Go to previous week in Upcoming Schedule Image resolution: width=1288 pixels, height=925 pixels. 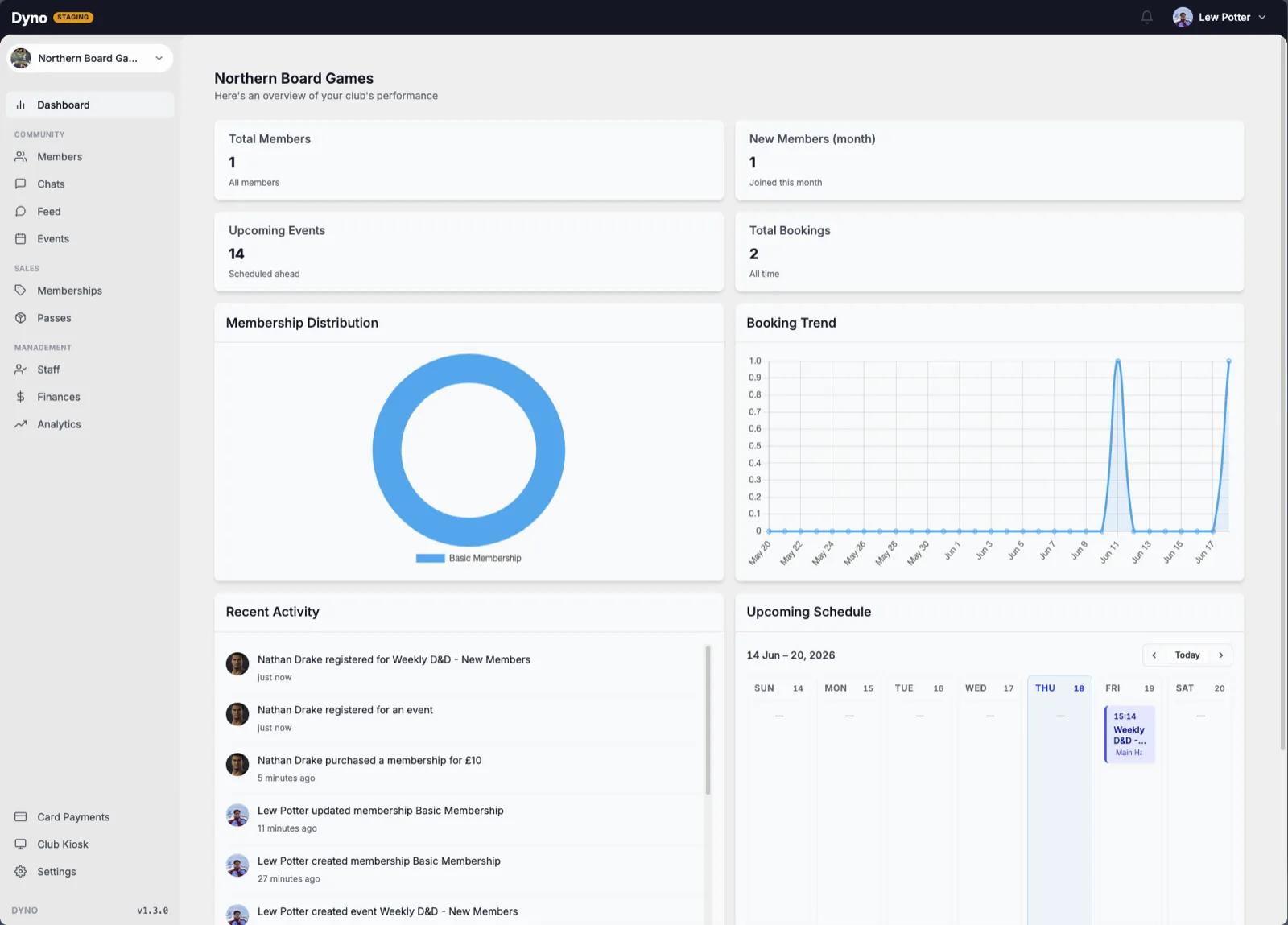pyautogui.click(x=1154, y=655)
